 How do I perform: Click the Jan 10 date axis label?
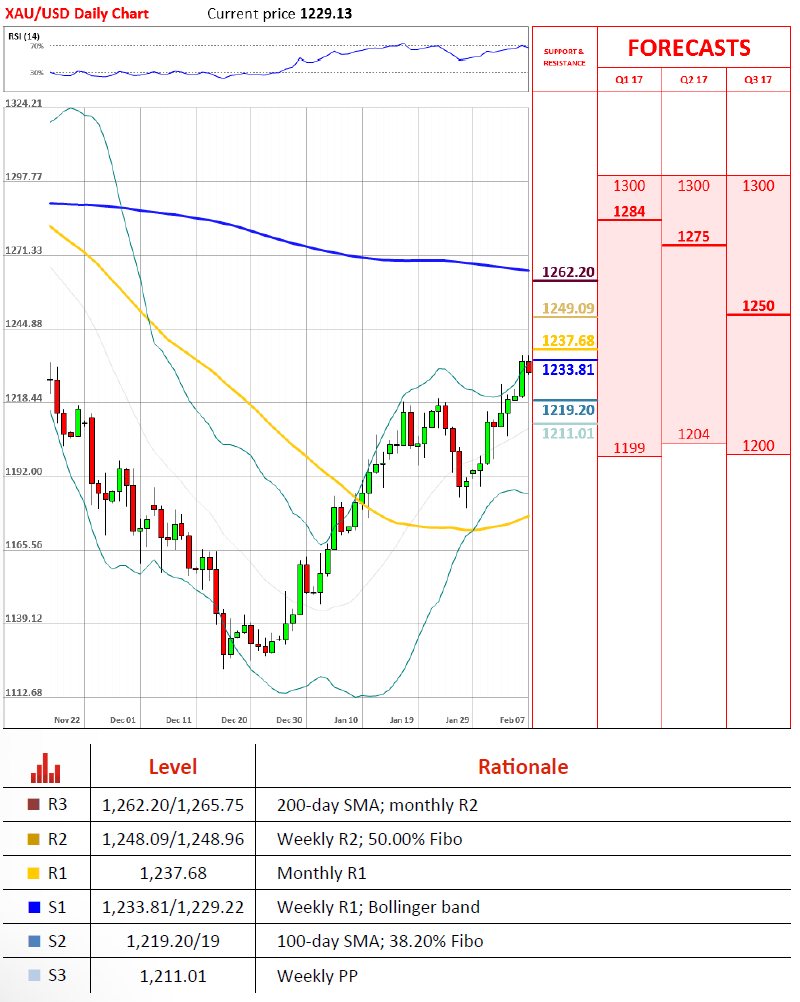(x=346, y=720)
